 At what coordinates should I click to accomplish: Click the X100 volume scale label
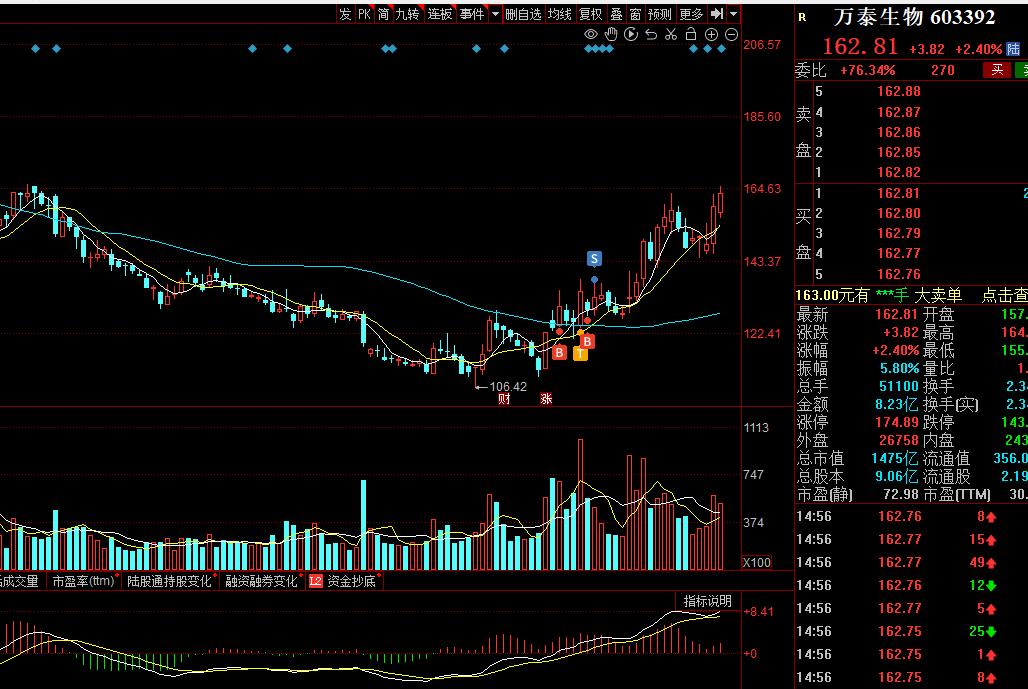click(757, 562)
